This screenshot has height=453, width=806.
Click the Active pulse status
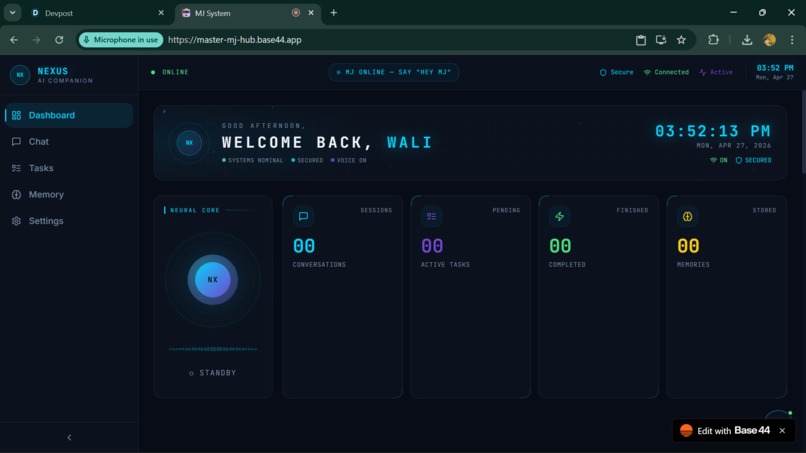point(716,72)
